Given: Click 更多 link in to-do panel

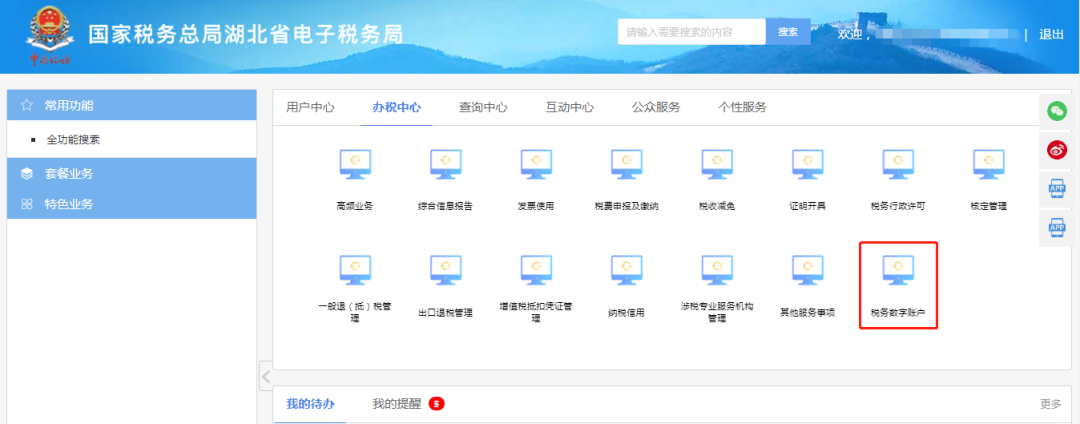Looking at the screenshot, I should coord(1050,404).
